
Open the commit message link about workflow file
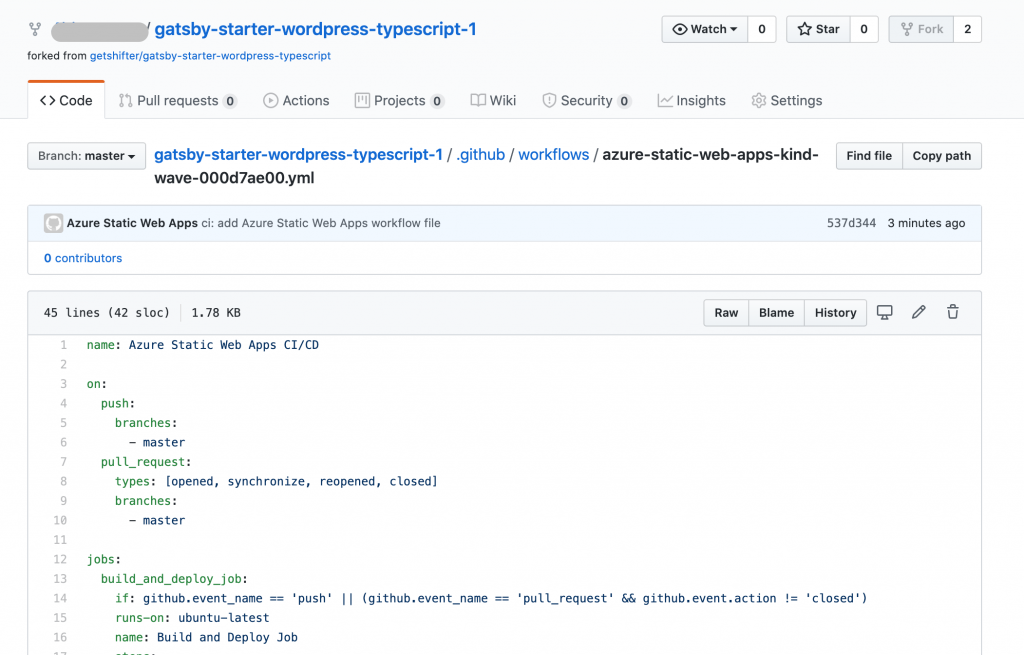click(x=321, y=223)
